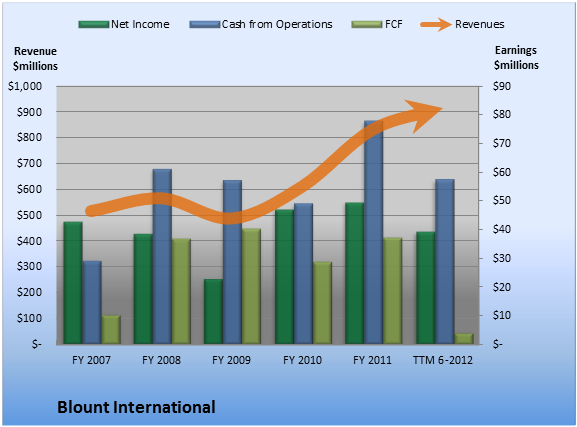Screen dimensions: 577x427
Task: Click the Revenue $millions axis title
Action: click(x=35, y=59)
